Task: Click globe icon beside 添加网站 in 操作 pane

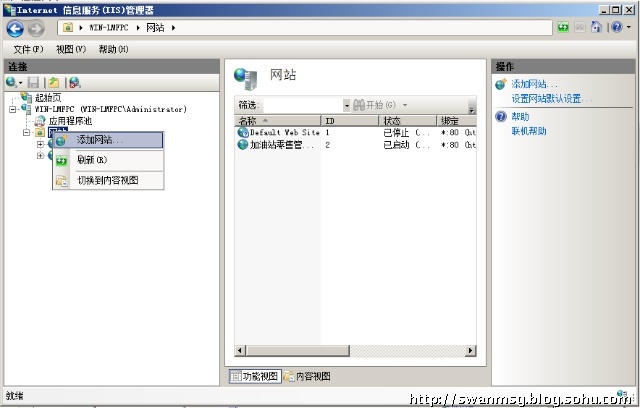Action: (x=501, y=84)
